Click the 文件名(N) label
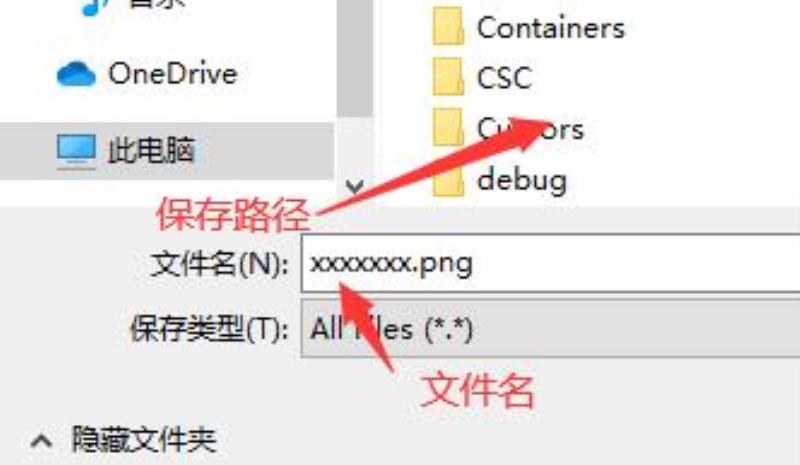 219,264
